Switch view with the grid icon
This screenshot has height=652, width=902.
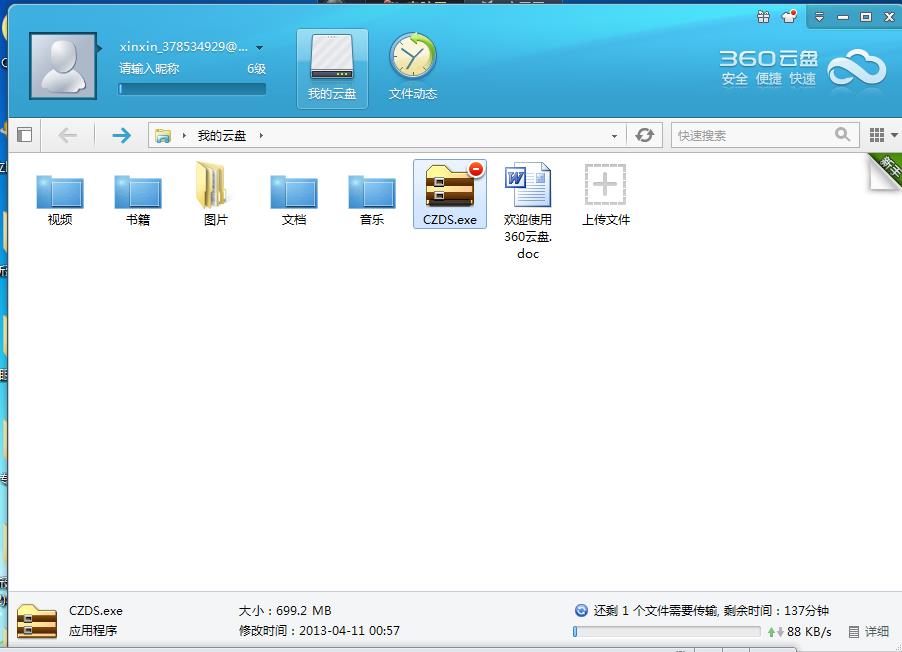pyautogui.click(x=877, y=135)
